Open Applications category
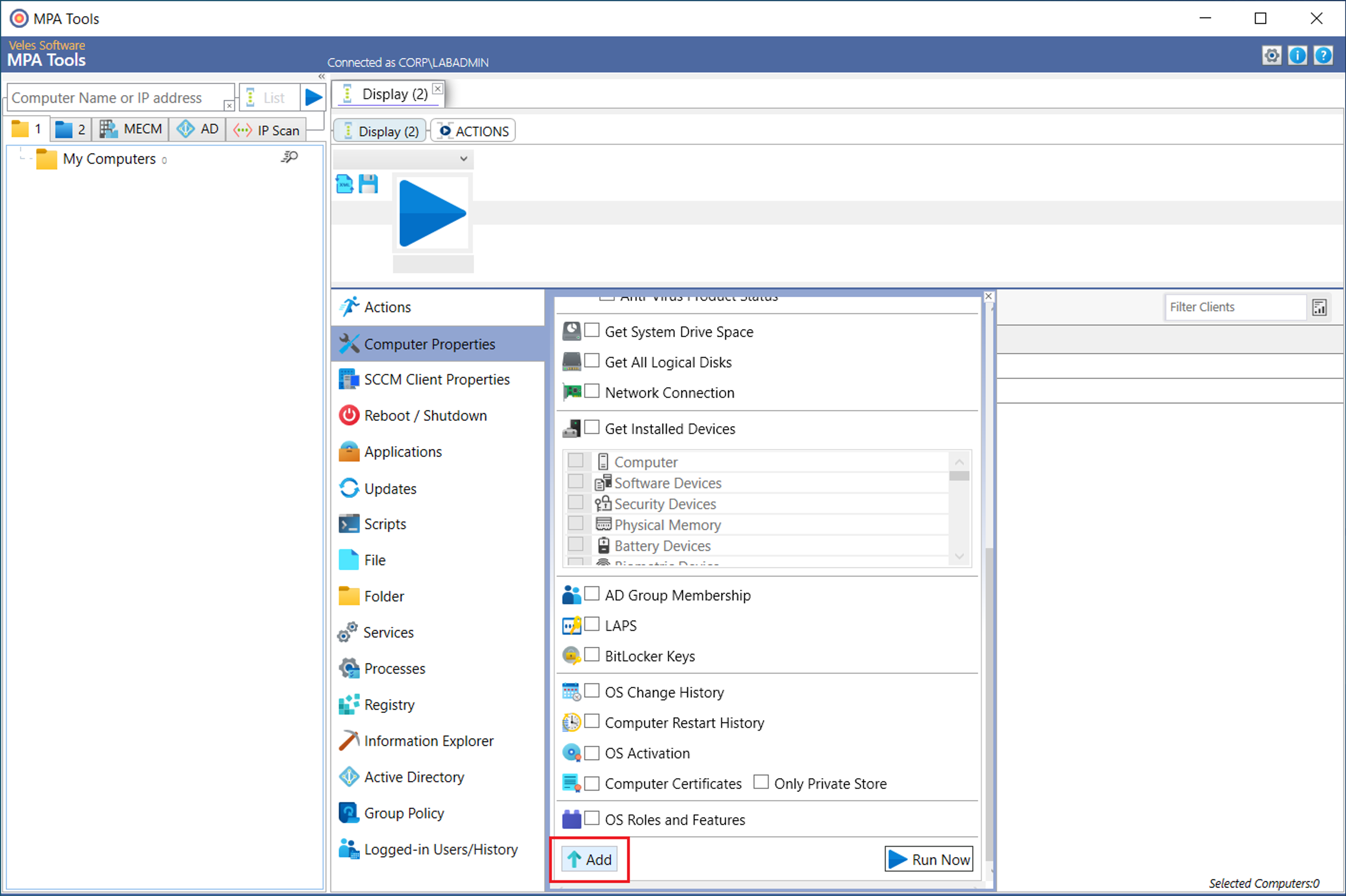Image resolution: width=1346 pixels, height=896 pixels. click(437, 452)
